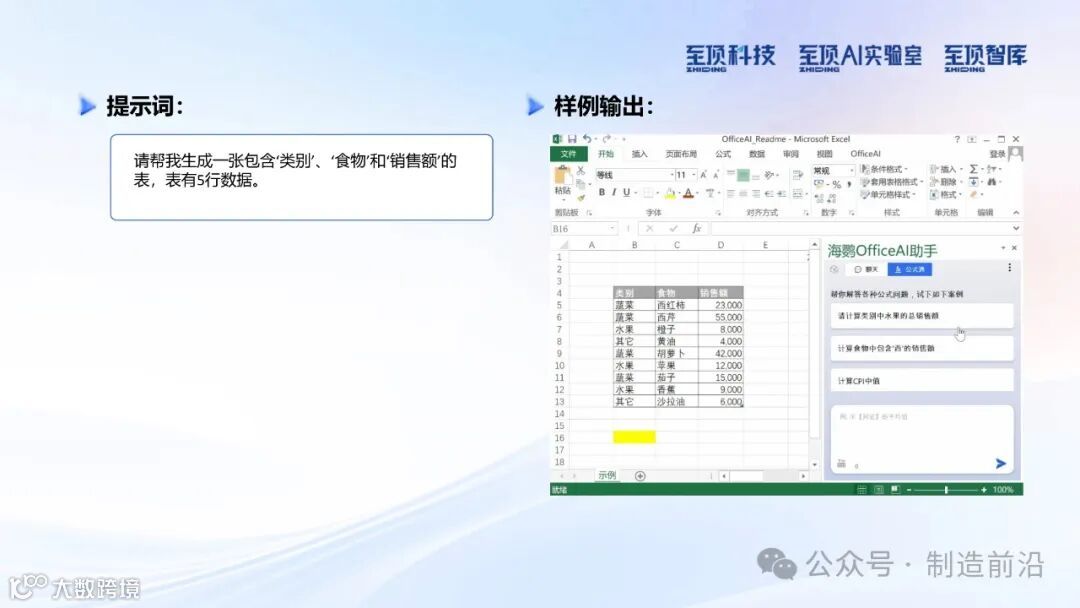The image size is (1080, 608).
Task: Click the red Font Color A
Action: coord(688,193)
